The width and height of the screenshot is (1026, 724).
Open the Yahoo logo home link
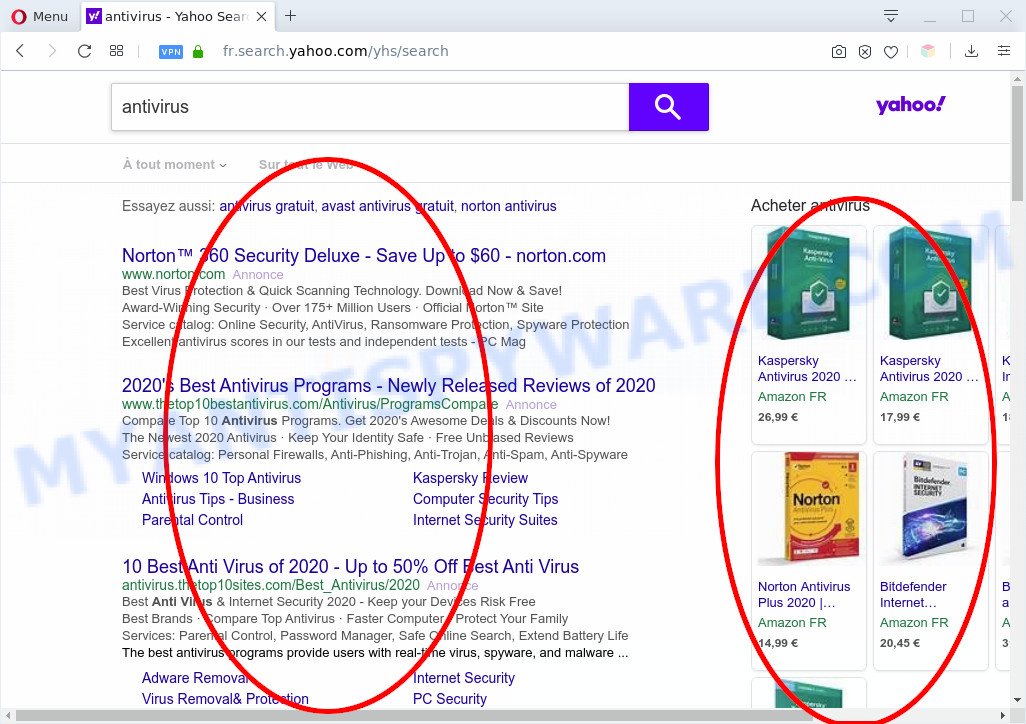[x=911, y=105]
